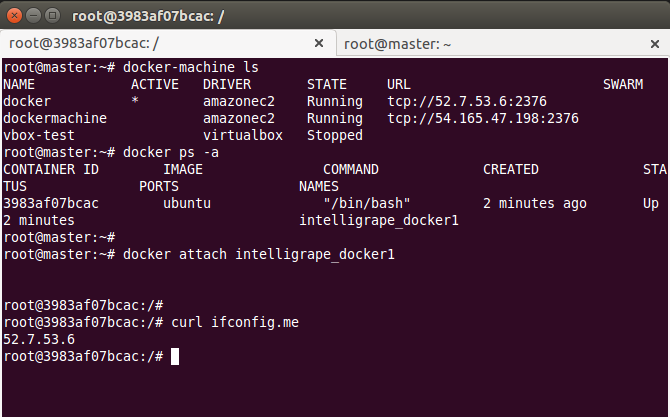The height and width of the screenshot is (417, 670).
Task: Click the intelligrape_docker1 name in docker ps output
Action: coord(379,220)
